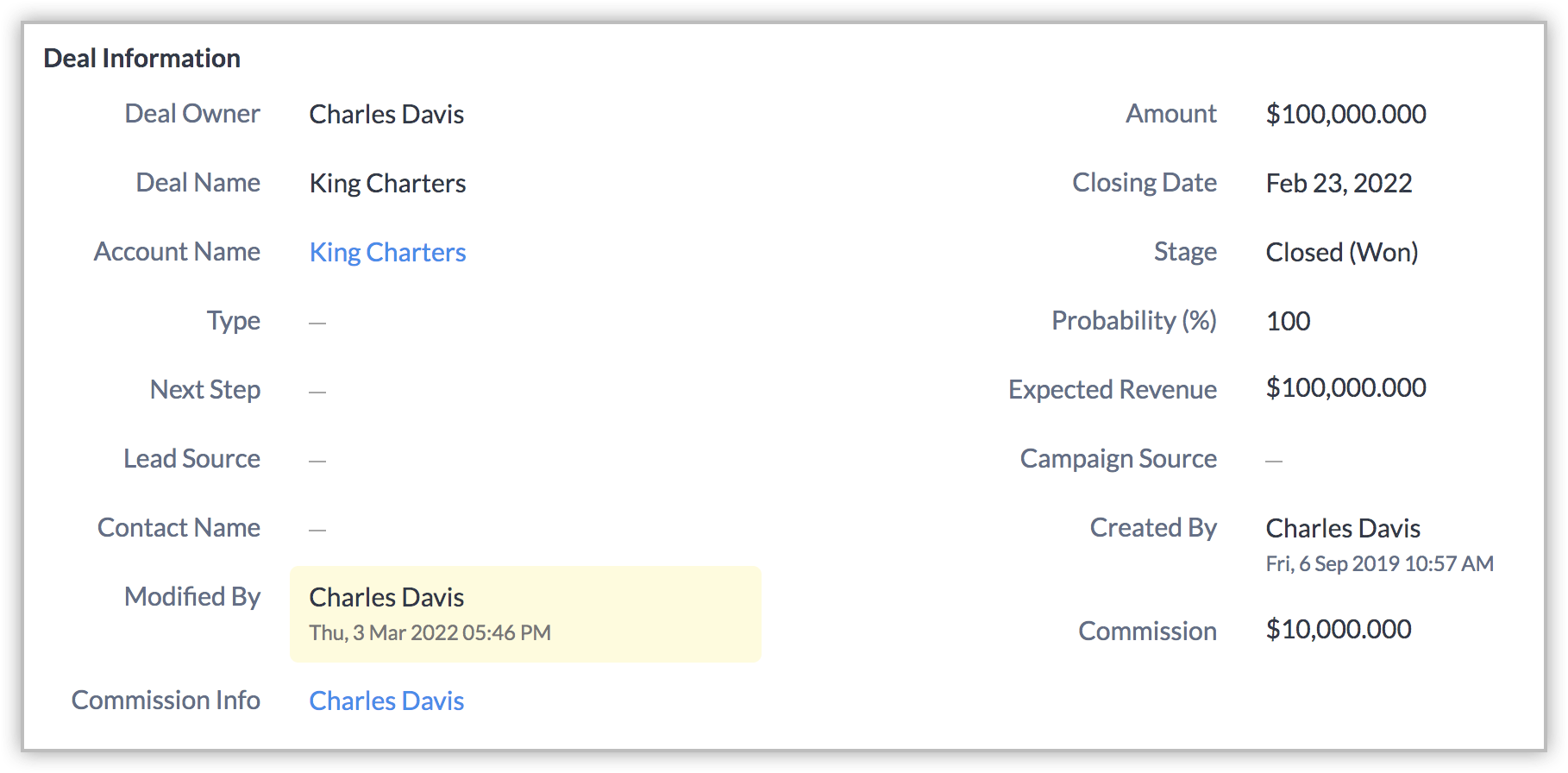Viewport: 1568px width, 773px height.
Task: Click the Closing Date Feb 23, 2022
Action: coord(1339,183)
